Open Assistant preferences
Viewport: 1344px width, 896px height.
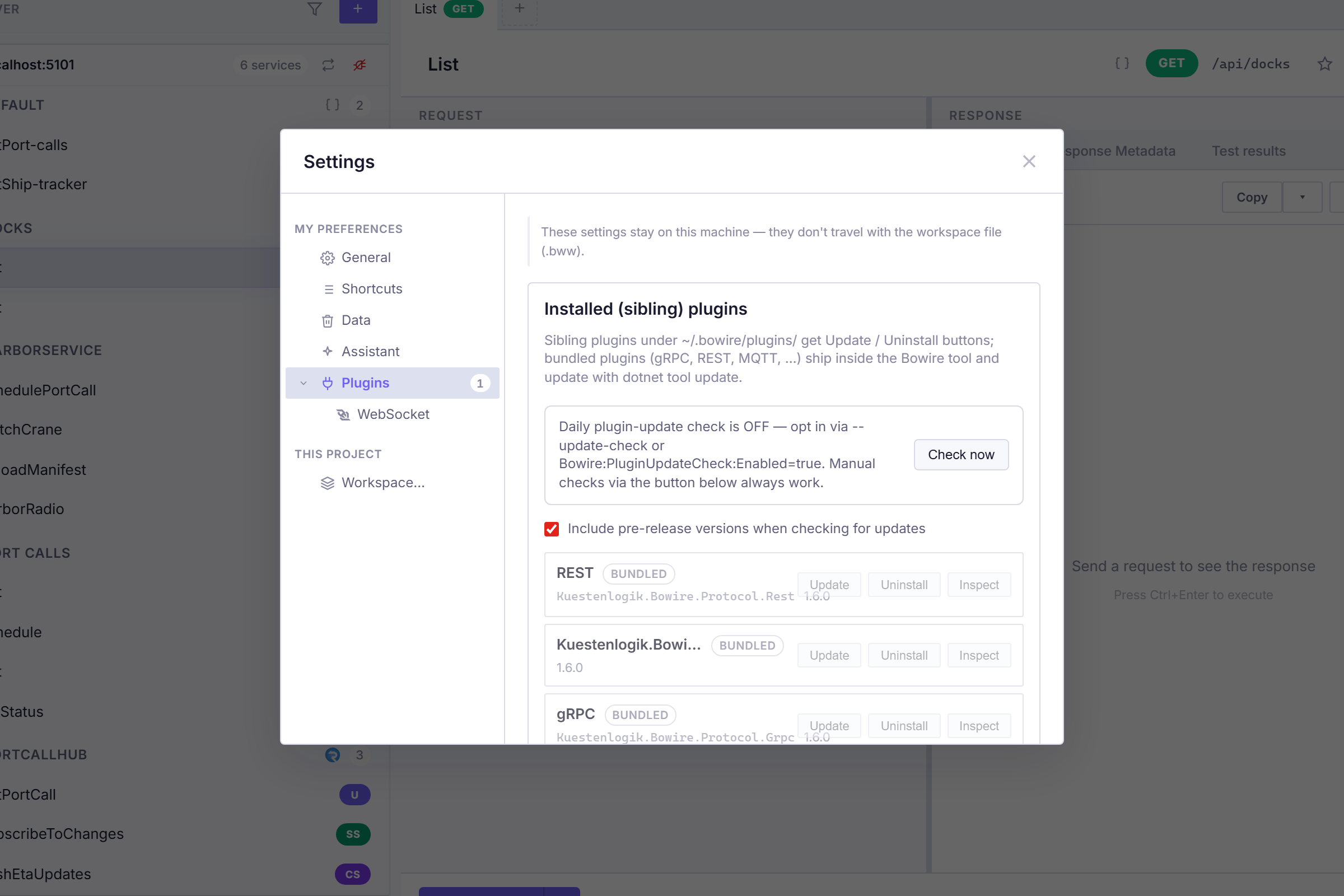tap(392, 352)
